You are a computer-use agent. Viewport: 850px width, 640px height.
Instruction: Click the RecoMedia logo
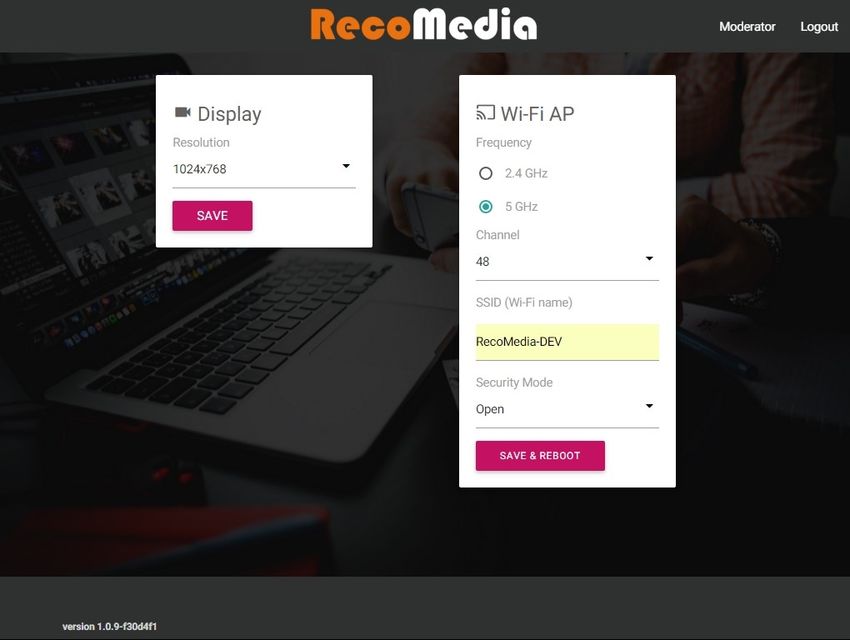pos(423,24)
